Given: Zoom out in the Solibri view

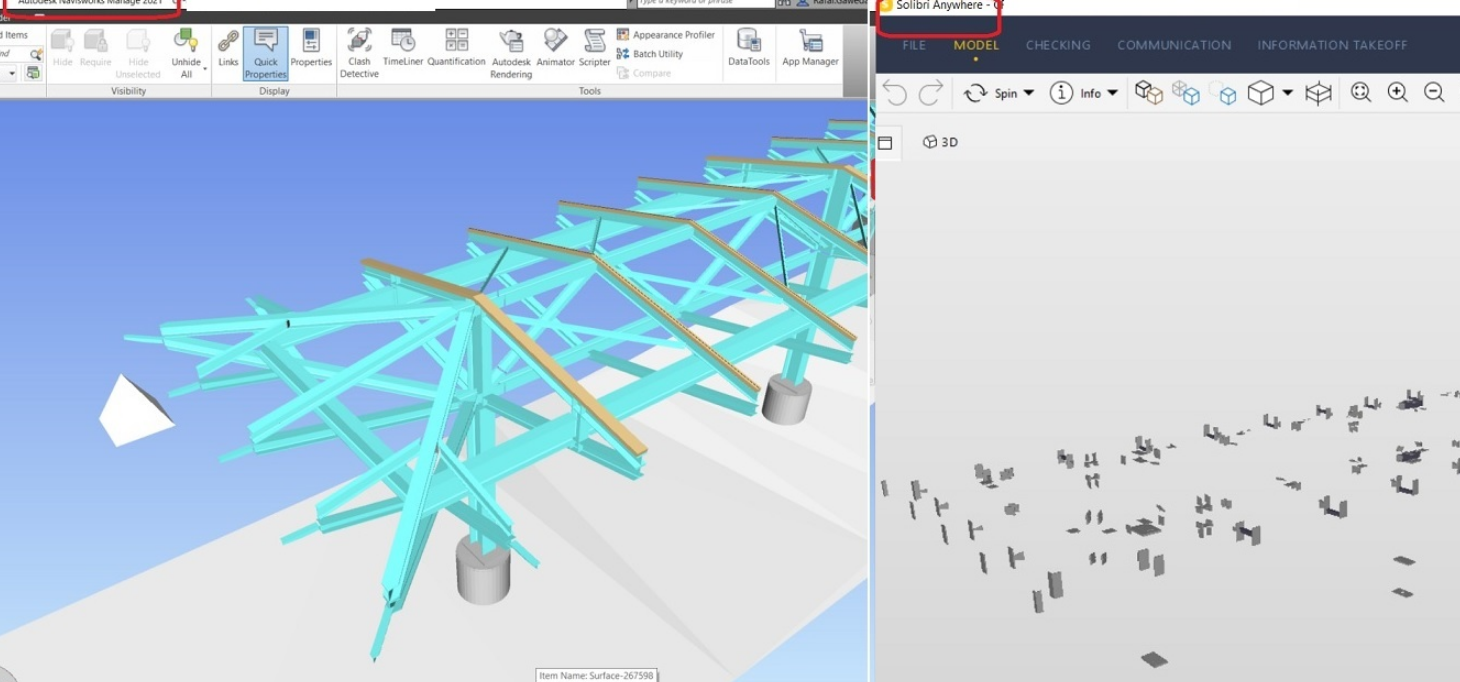Looking at the screenshot, I should (x=1434, y=93).
